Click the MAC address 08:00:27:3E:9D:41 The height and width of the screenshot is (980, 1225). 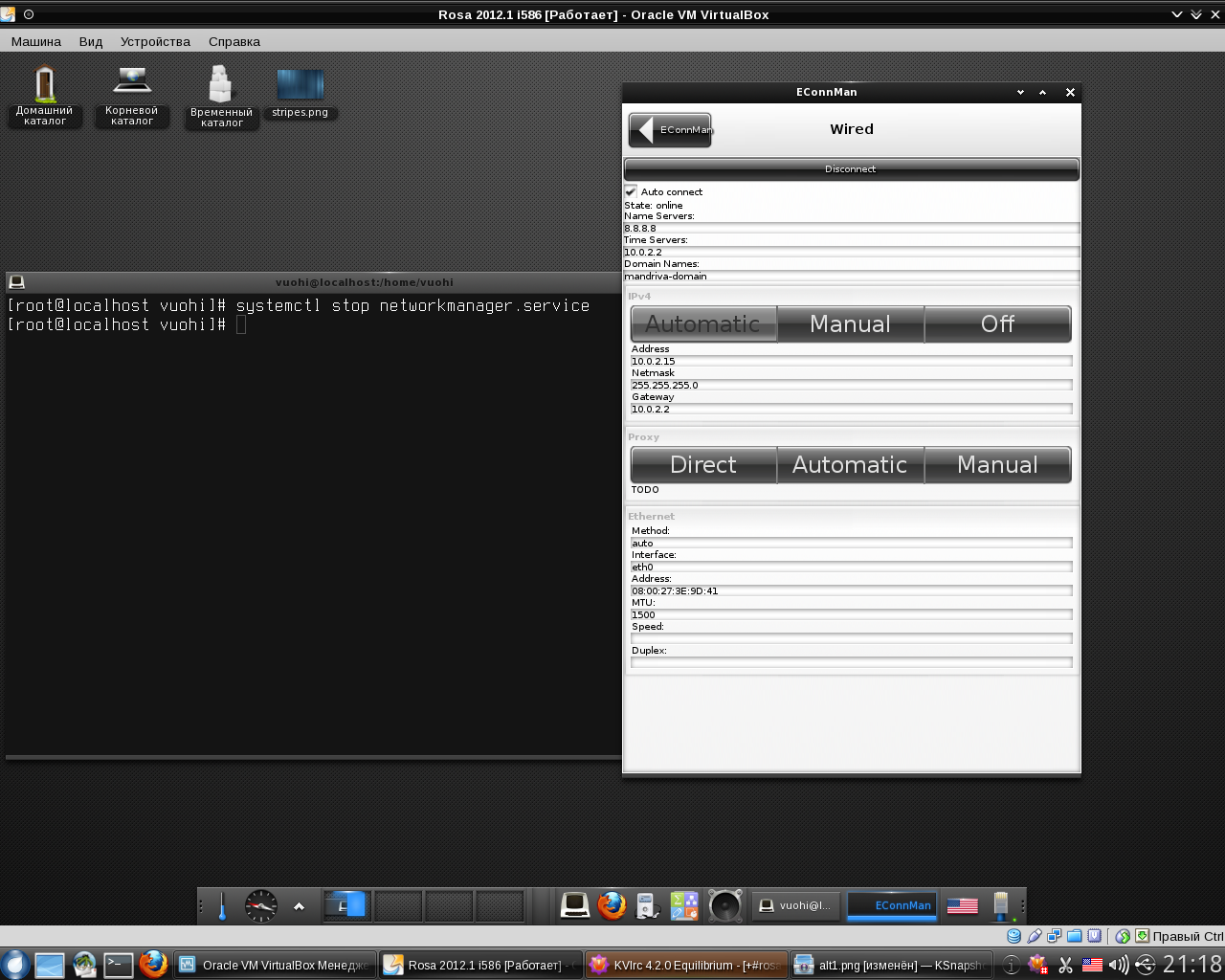tap(852, 591)
